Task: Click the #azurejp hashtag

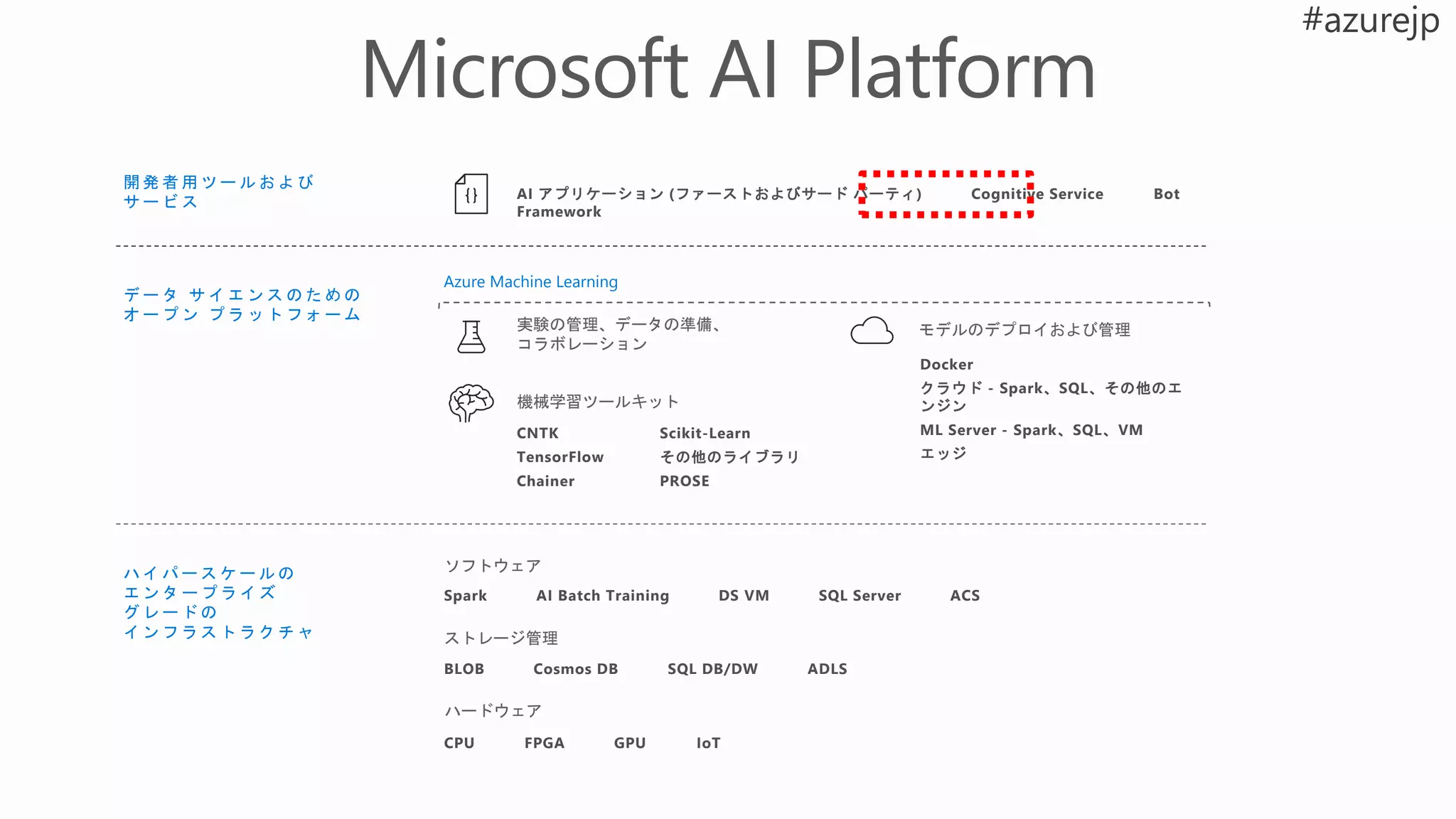Action: point(1371,20)
